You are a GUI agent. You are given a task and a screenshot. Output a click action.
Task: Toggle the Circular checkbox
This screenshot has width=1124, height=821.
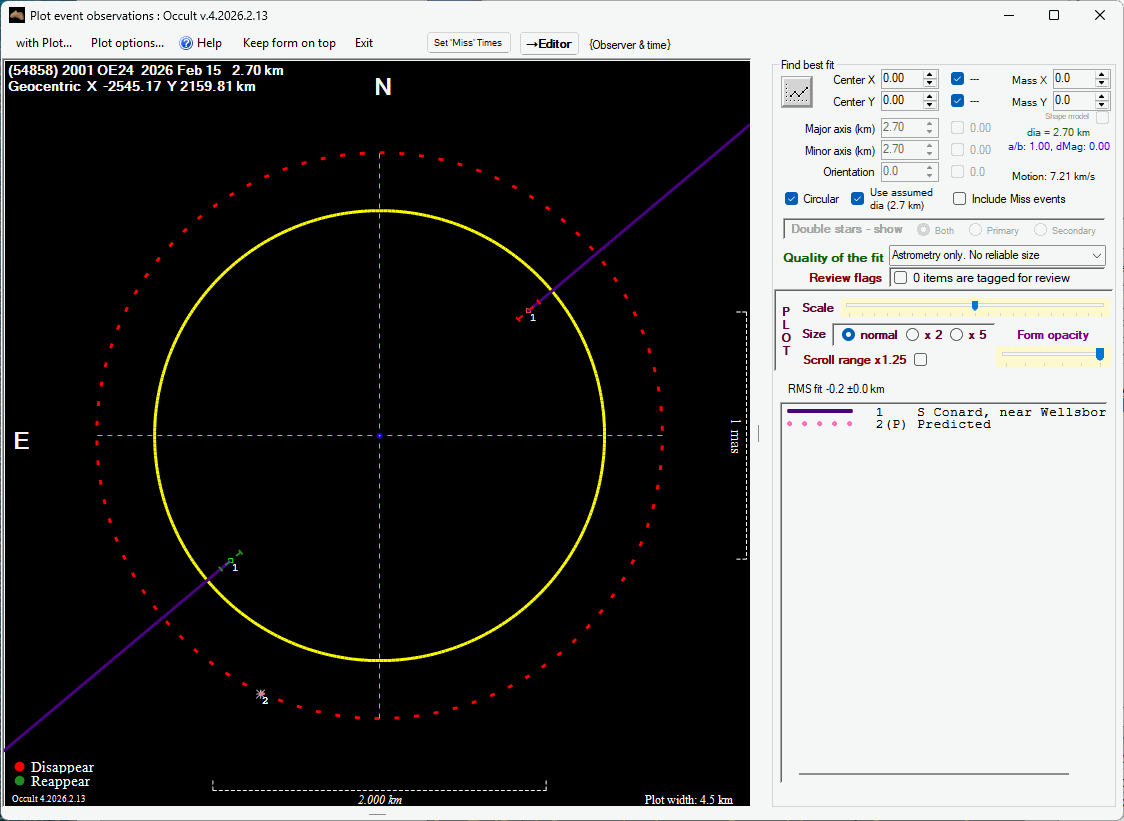coord(792,199)
